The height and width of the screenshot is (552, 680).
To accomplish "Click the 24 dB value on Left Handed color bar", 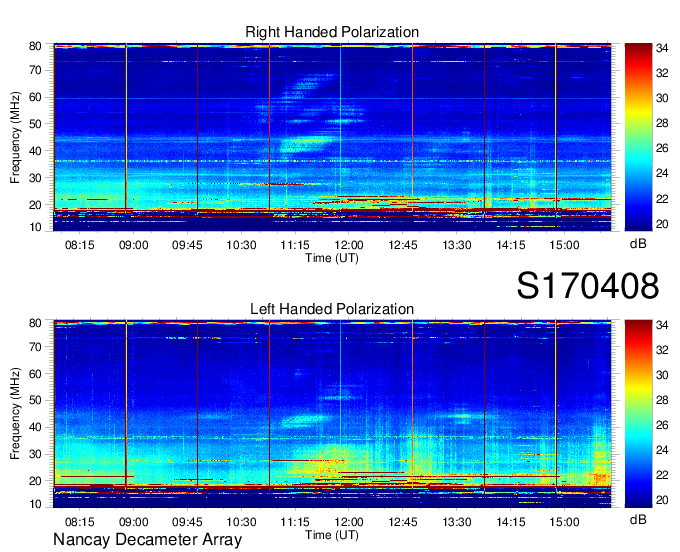I will [662, 450].
